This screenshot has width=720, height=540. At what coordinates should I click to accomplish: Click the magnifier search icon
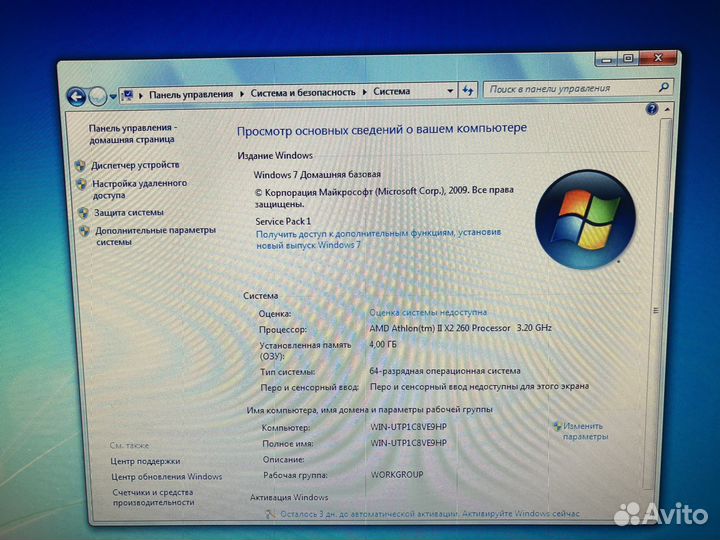point(664,86)
